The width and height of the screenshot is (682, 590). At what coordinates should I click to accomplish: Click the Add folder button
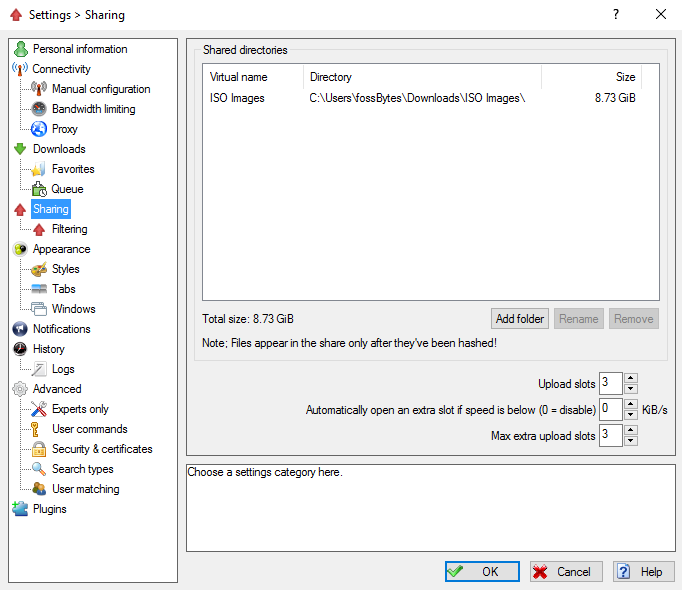tap(520, 319)
